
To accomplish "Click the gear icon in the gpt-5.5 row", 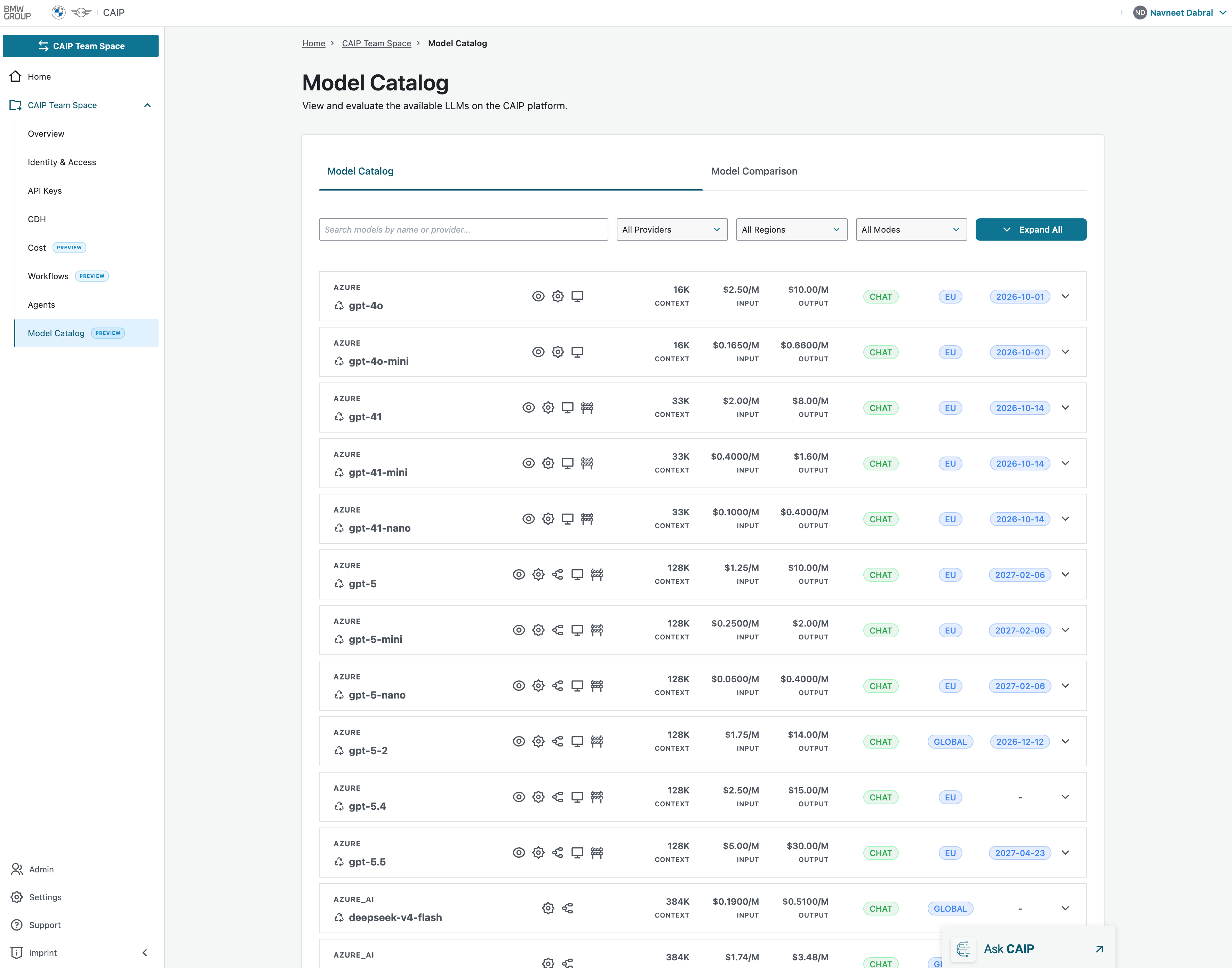I will pyautogui.click(x=539, y=852).
